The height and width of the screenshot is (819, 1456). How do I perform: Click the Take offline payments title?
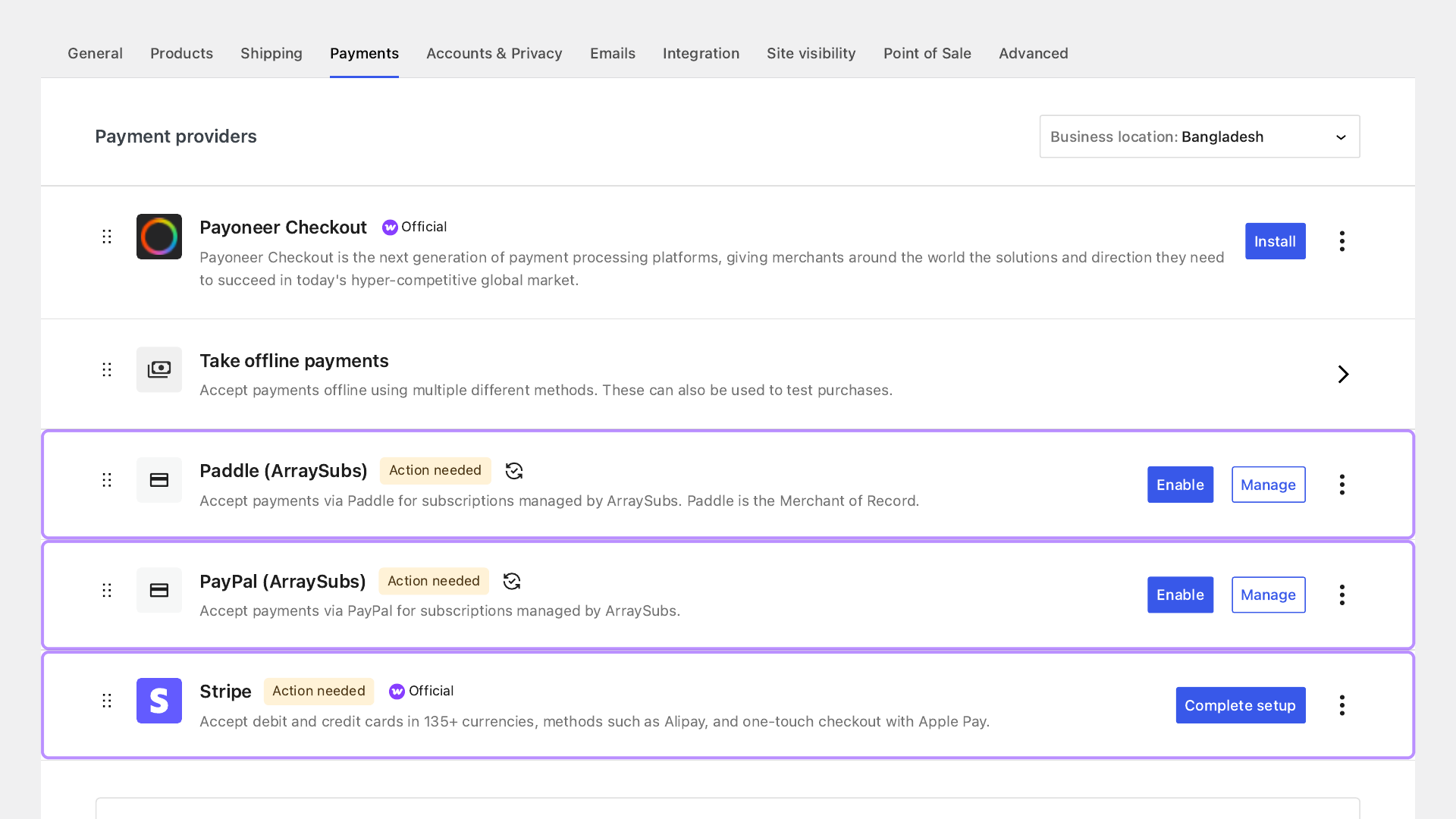(294, 361)
